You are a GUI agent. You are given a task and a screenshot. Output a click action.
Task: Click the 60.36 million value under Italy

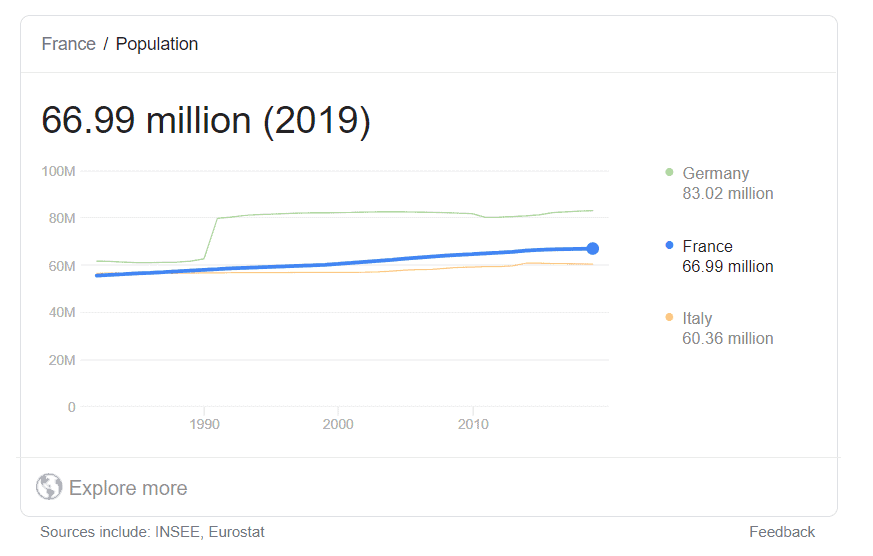click(728, 338)
